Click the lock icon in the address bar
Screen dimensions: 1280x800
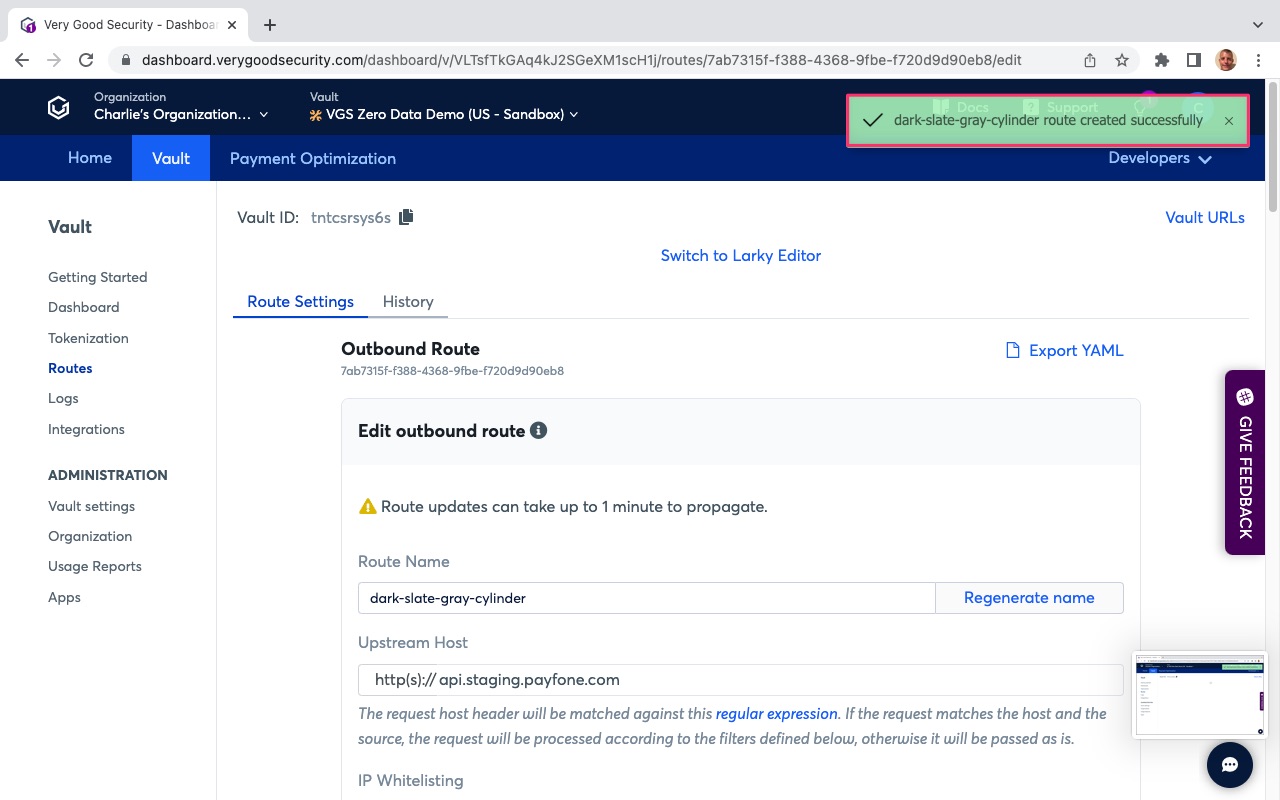pyautogui.click(x=126, y=60)
